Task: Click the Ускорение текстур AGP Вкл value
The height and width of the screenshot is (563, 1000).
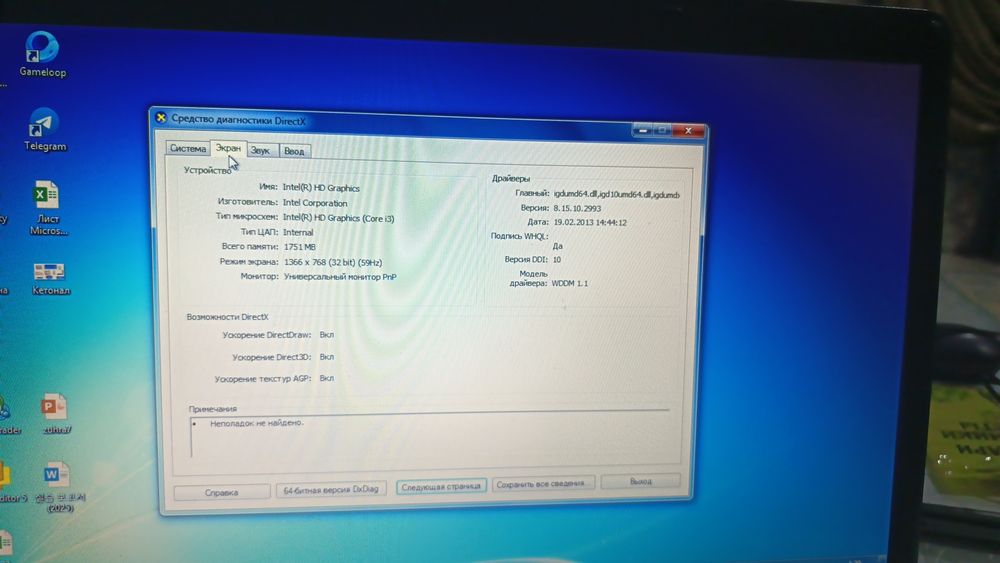Action: tap(327, 378)
